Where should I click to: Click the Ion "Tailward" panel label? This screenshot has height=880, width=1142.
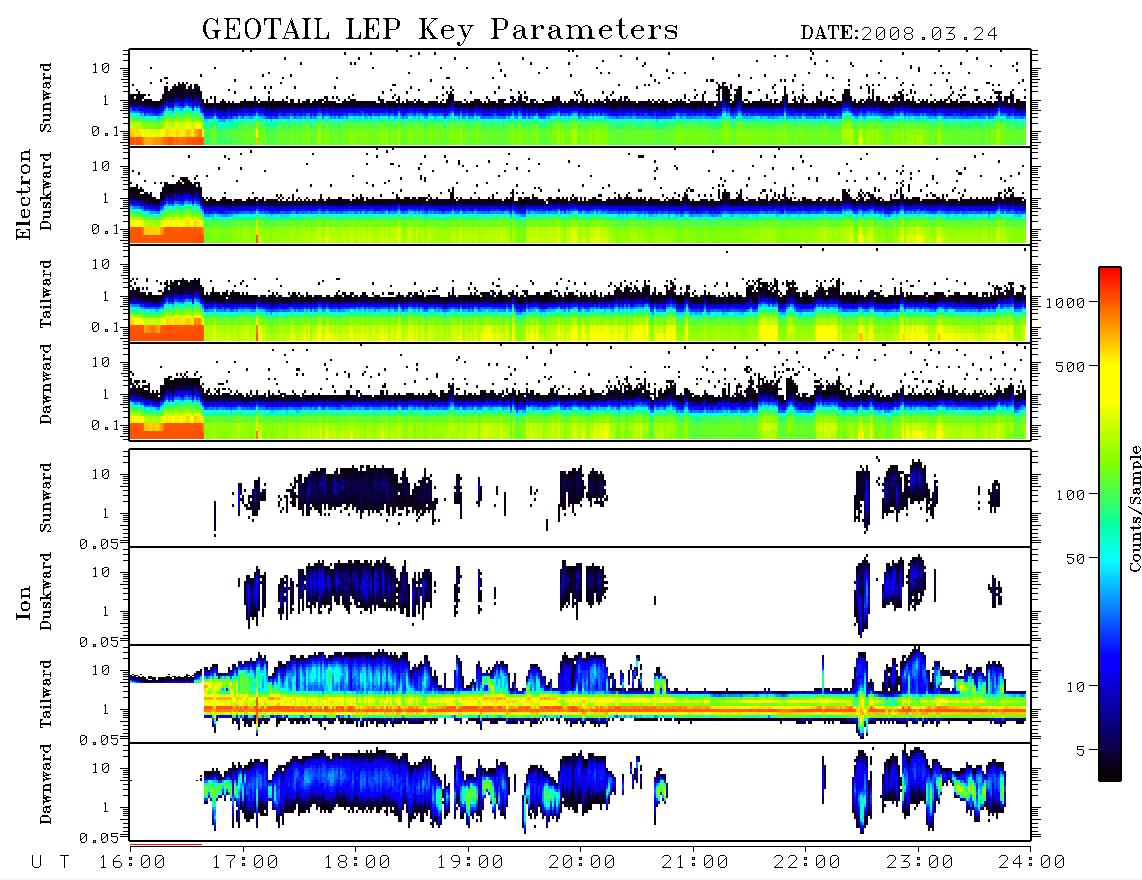pyautogui.click(x=46, y=694)
